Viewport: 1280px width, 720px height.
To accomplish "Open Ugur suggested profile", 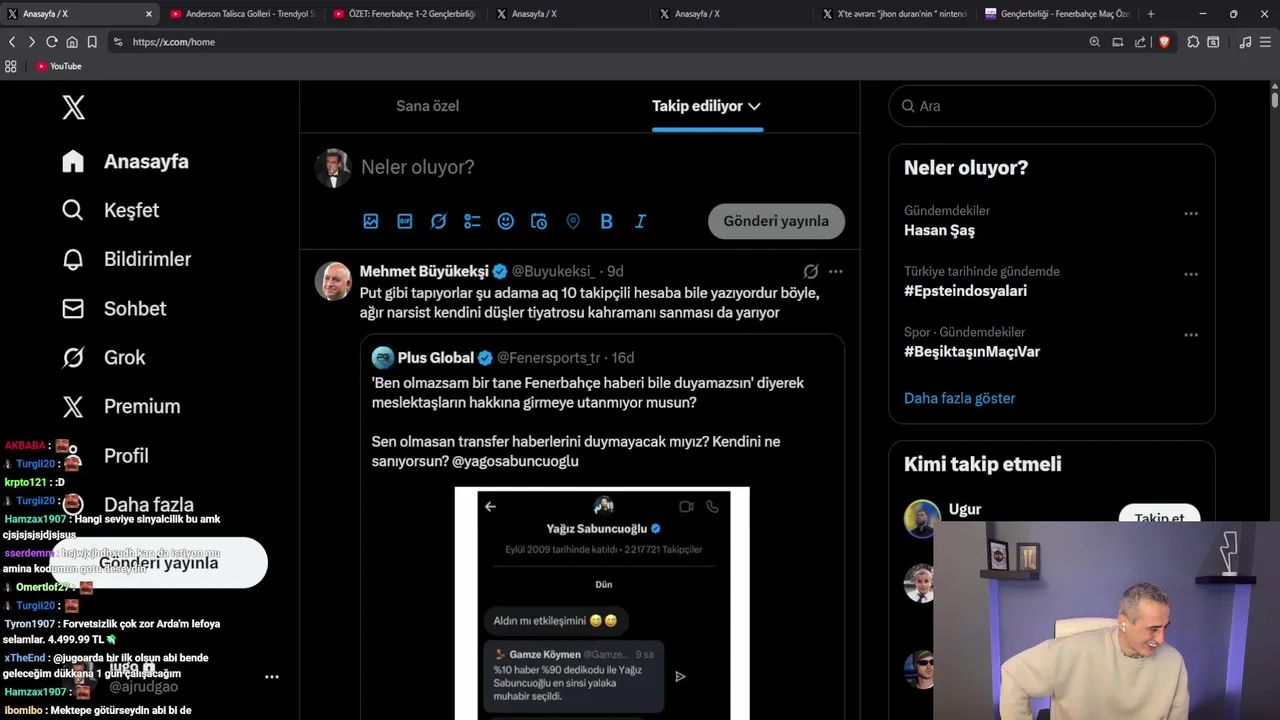I will click(965, 509).
